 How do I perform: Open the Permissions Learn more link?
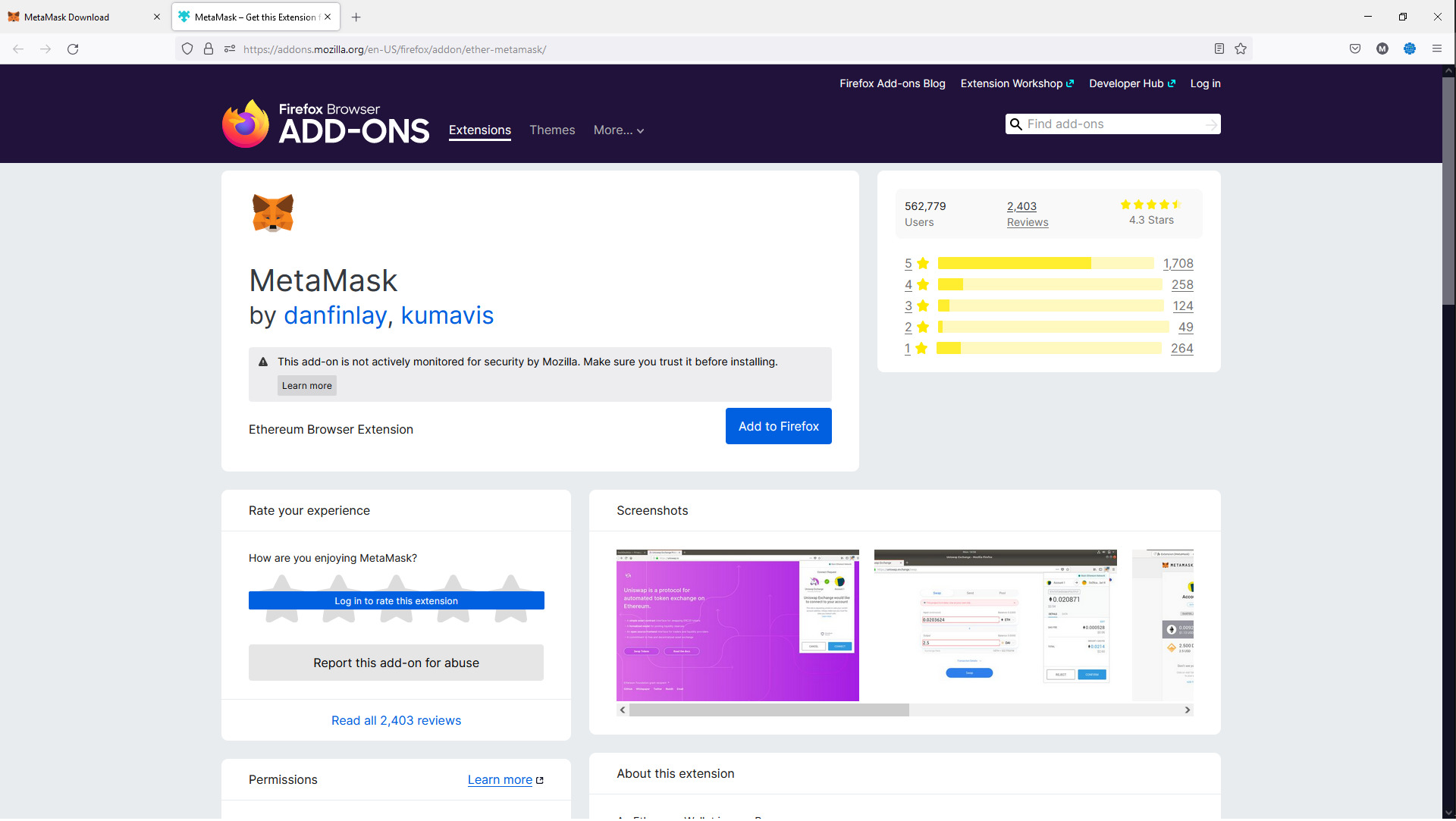(x=500, y=780)
